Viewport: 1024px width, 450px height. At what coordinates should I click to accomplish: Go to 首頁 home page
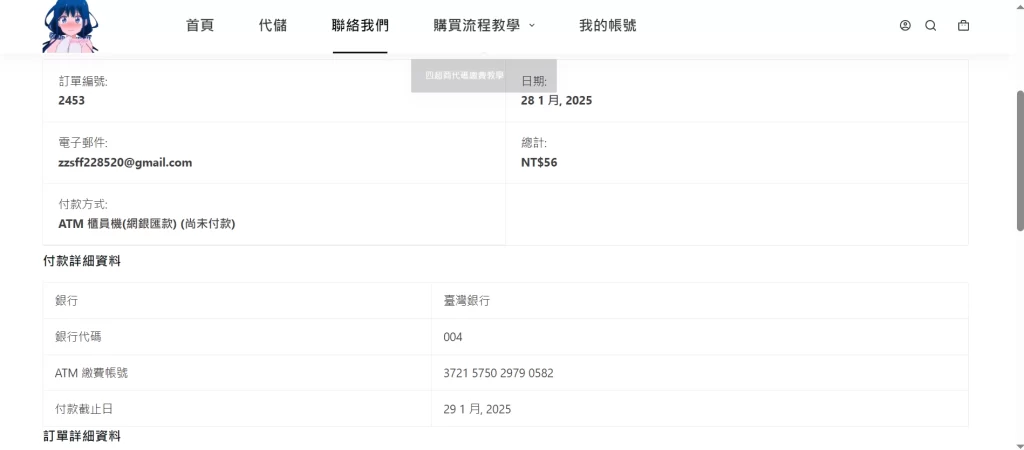click(200, 26)
